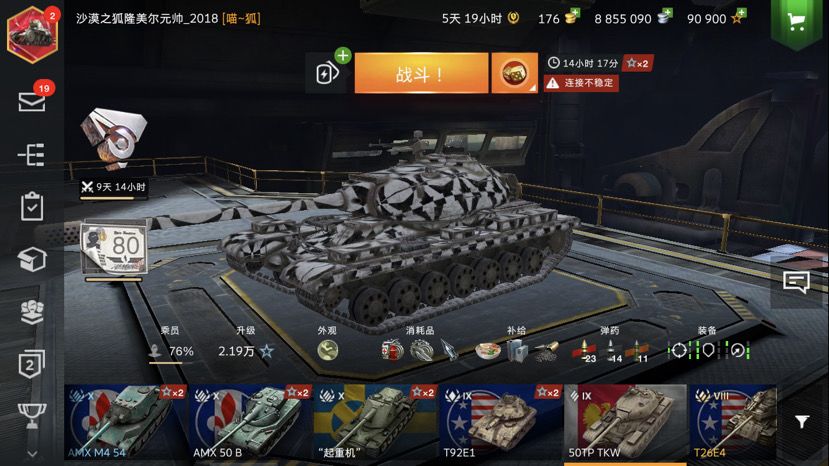
Task: Open the player profile avatar badge
Action: pyautogui.click(x=32, y=35)
